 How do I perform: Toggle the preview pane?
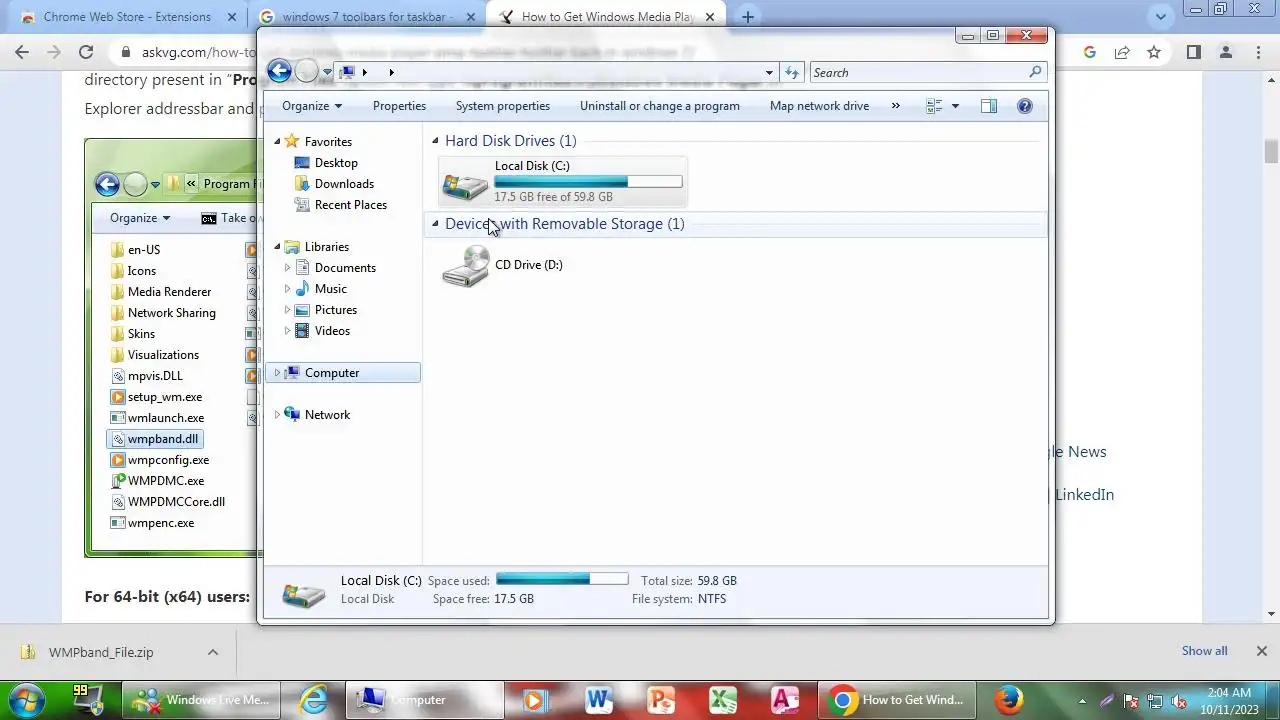988,106
